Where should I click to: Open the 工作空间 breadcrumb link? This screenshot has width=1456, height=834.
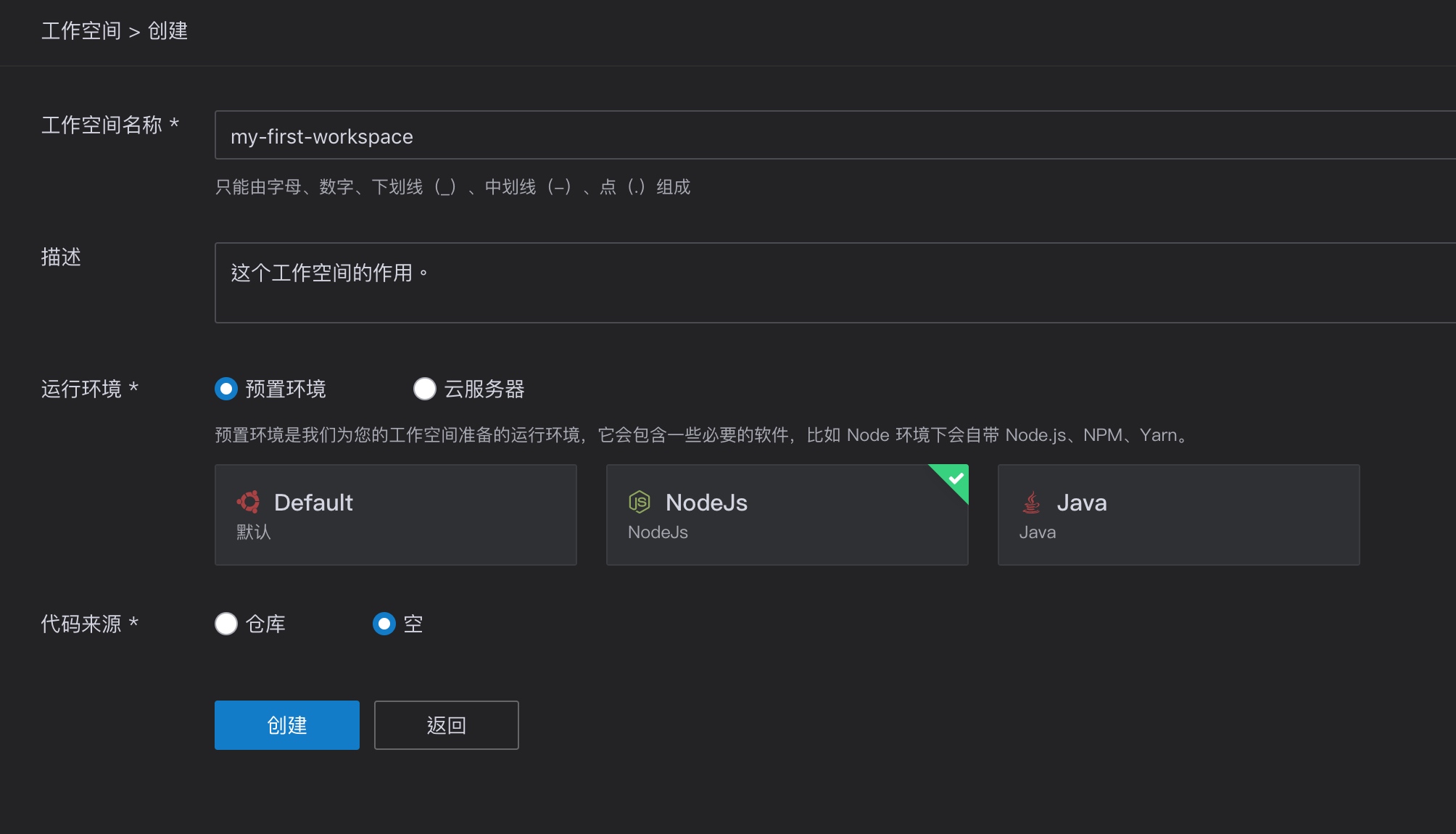[81, 31]
